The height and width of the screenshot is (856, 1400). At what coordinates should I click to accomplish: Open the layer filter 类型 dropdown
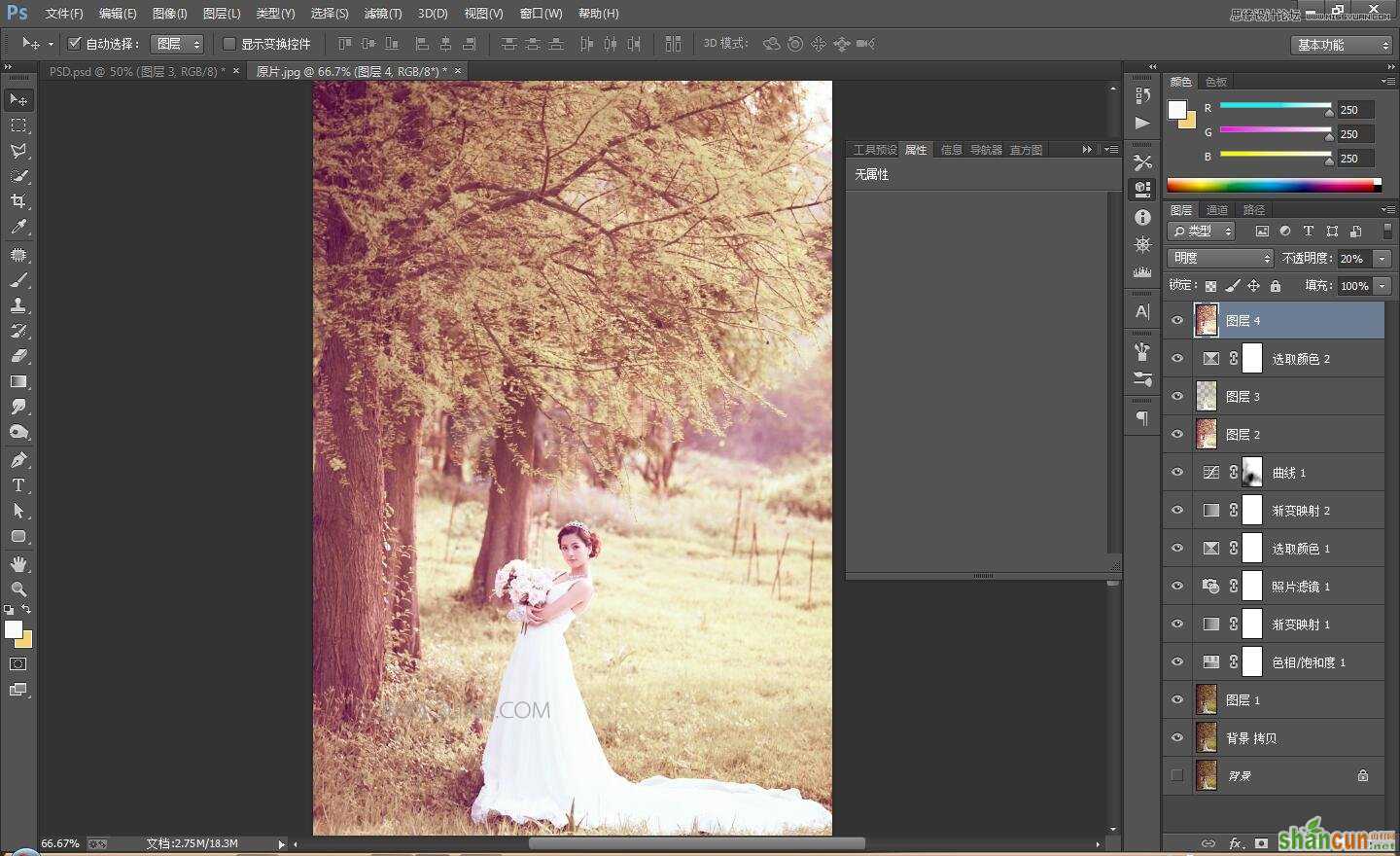(x=1202, y=231)
